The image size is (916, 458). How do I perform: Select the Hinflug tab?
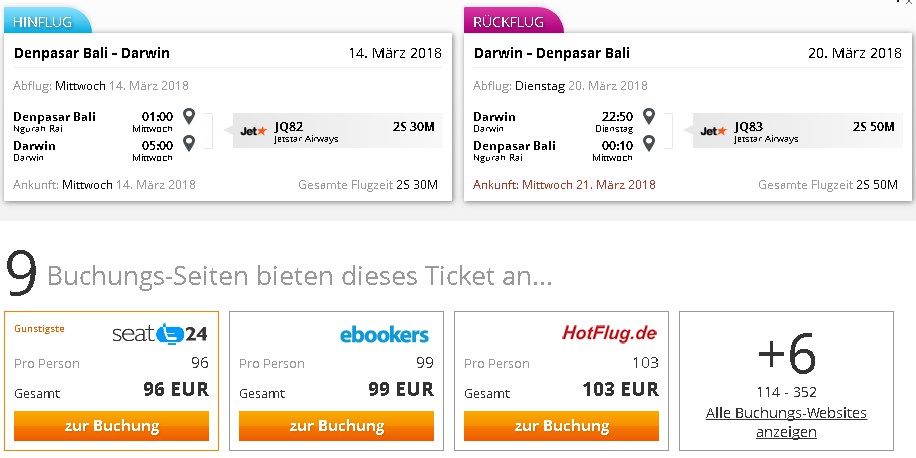[x=47, y=22]
